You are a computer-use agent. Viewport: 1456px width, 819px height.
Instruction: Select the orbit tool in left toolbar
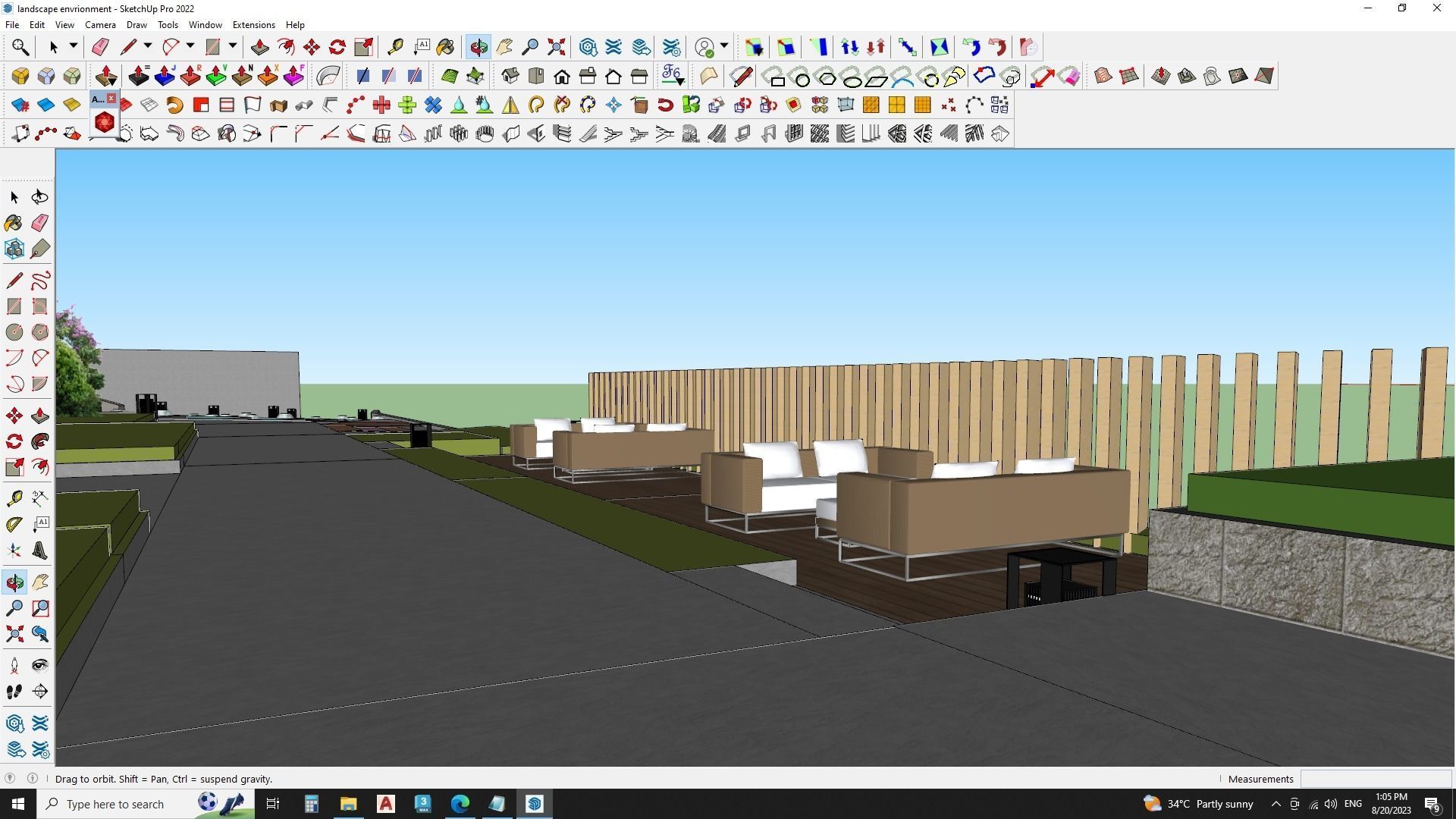(x=14, y=582)
